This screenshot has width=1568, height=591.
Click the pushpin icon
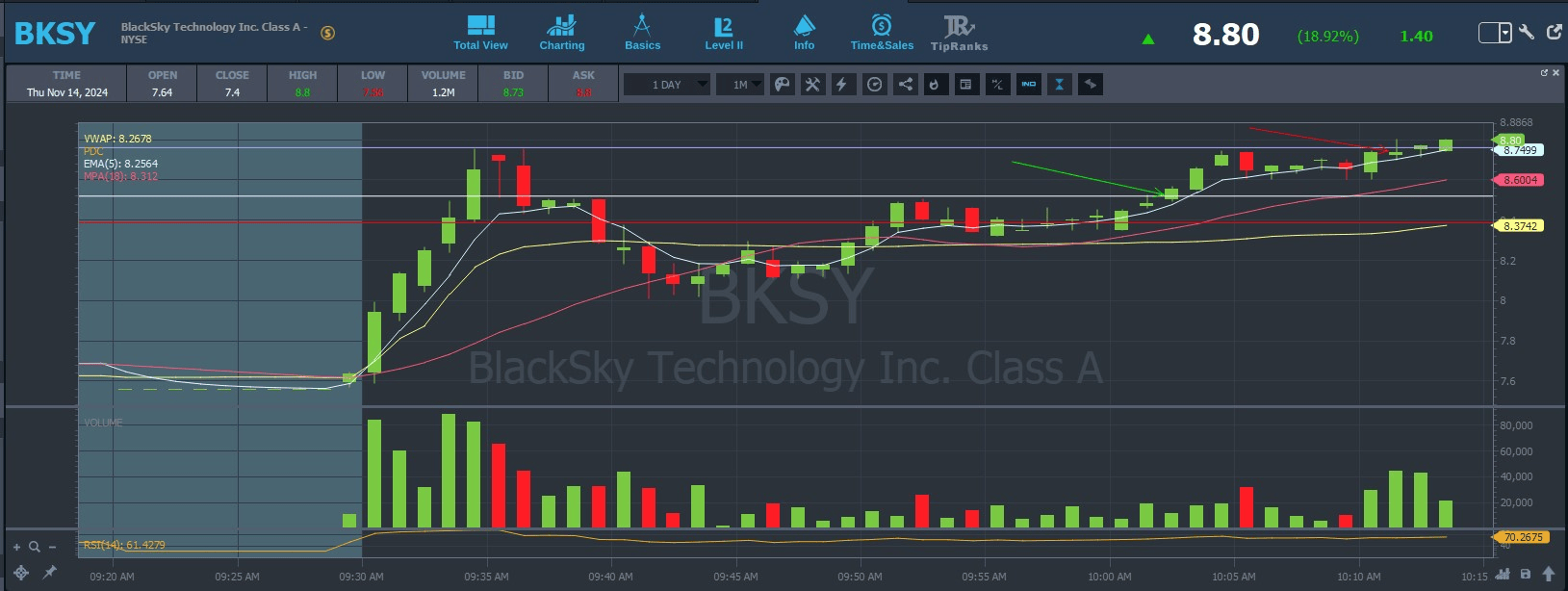(x=49, y=573)
